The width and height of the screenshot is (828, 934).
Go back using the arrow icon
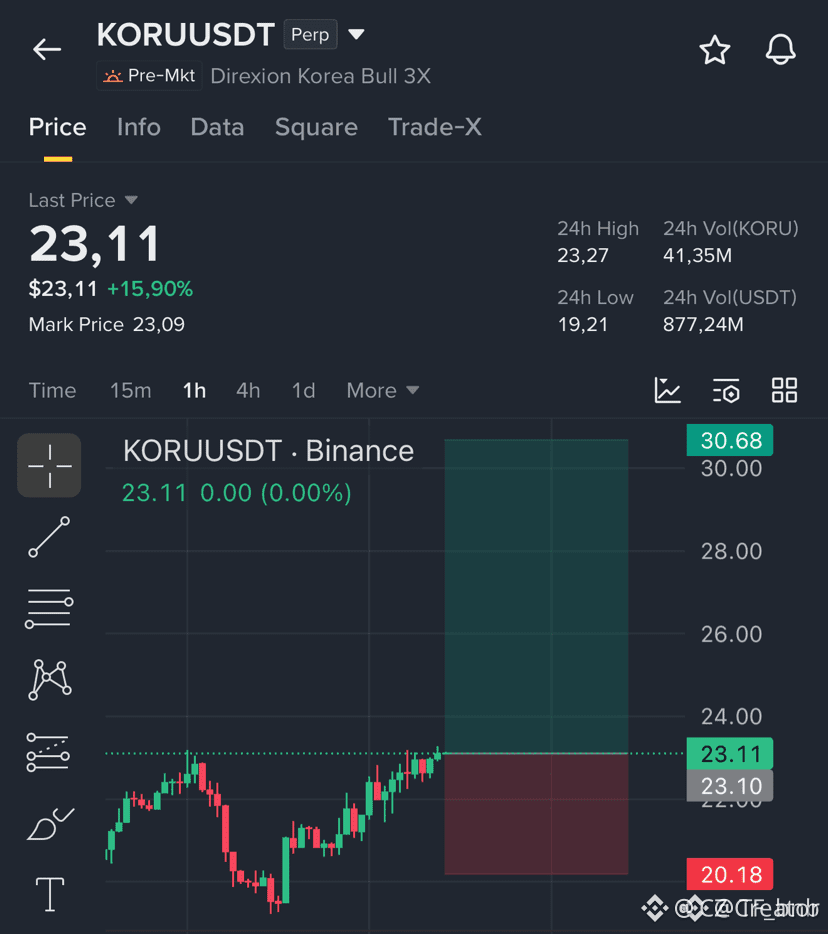(47, 49)
